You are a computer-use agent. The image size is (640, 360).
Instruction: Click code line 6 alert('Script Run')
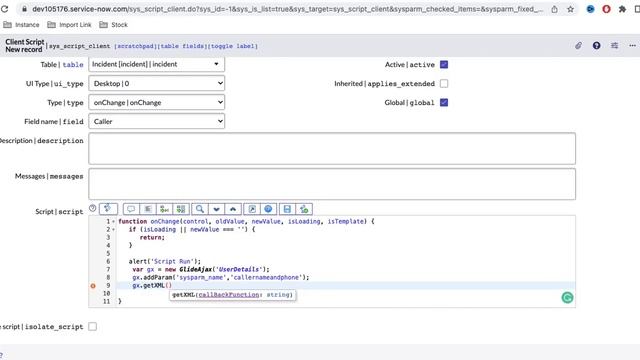coord(164,261)
